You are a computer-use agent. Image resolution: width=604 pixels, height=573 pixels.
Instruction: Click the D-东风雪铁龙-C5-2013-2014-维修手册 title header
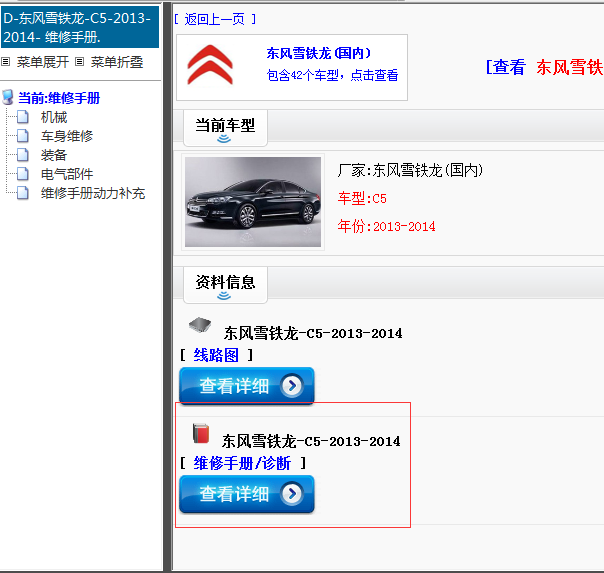80,27
